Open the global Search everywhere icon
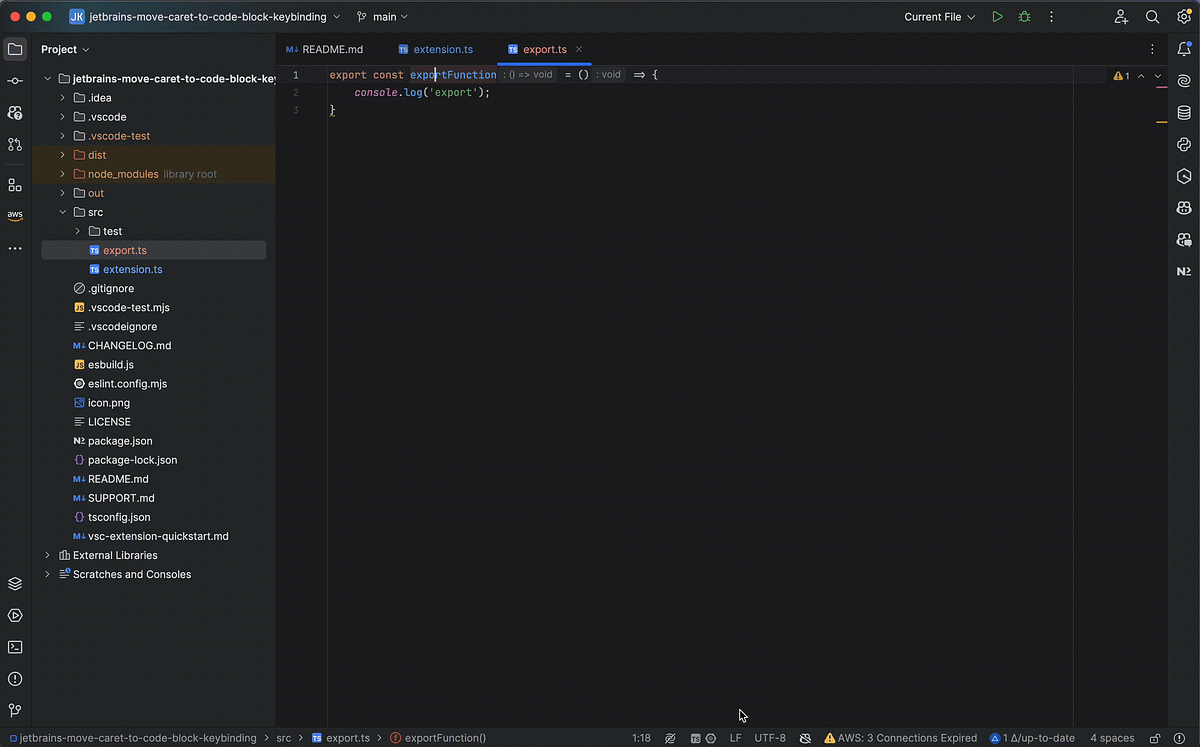The image size is (1200, 747). (x=1152, y=16)
